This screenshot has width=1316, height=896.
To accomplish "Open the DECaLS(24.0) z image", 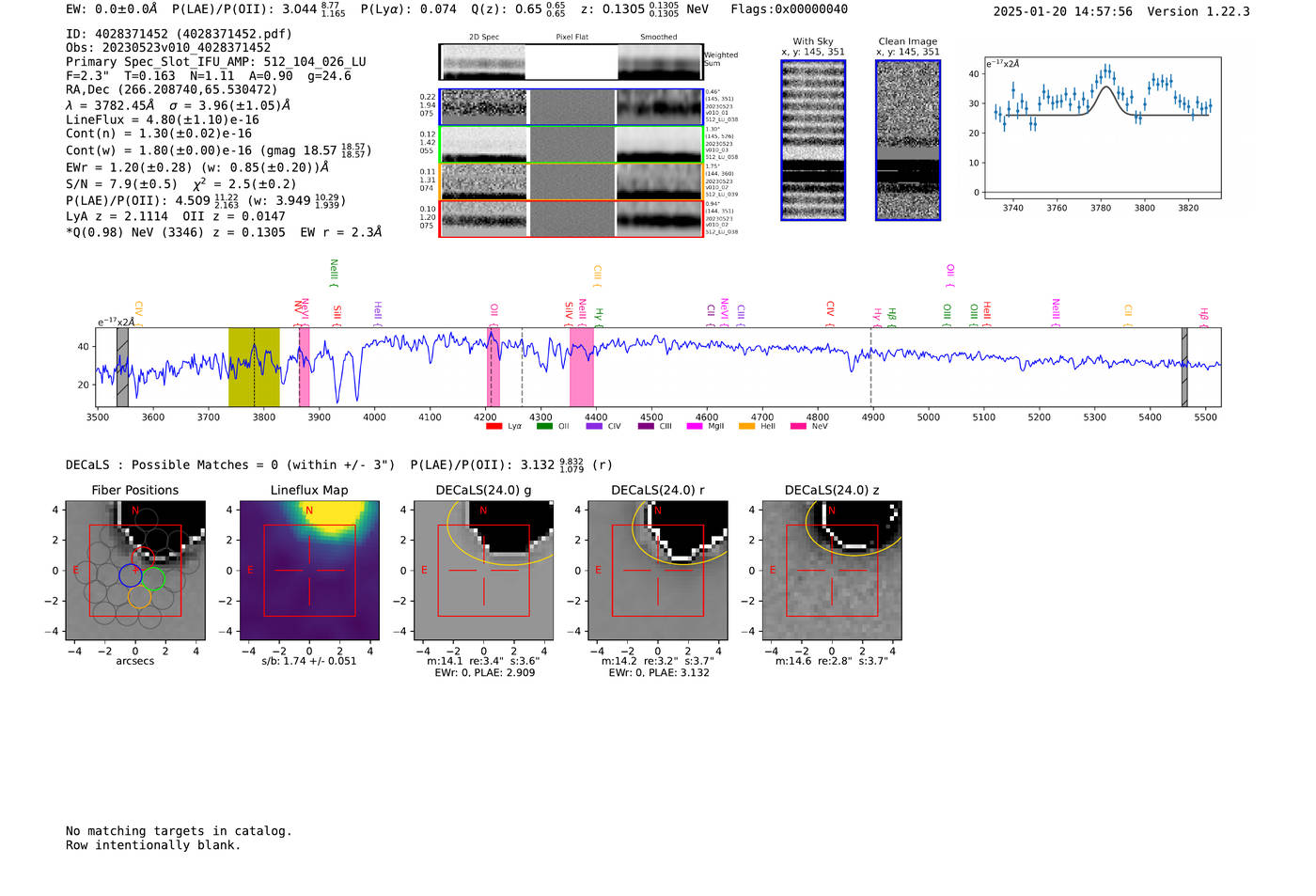I will click(x=832, y=571).
